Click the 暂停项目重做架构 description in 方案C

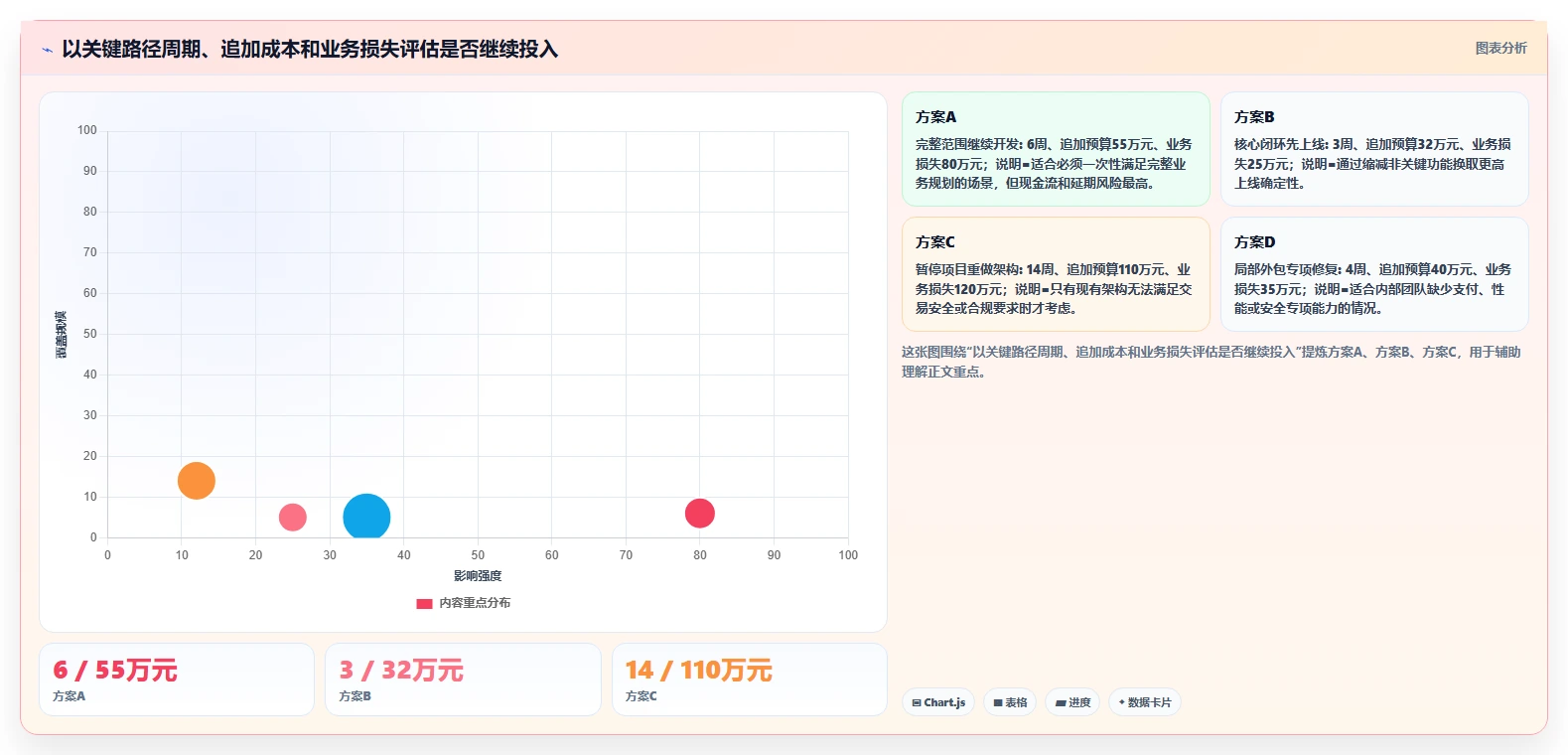(x=1054, y=289)
